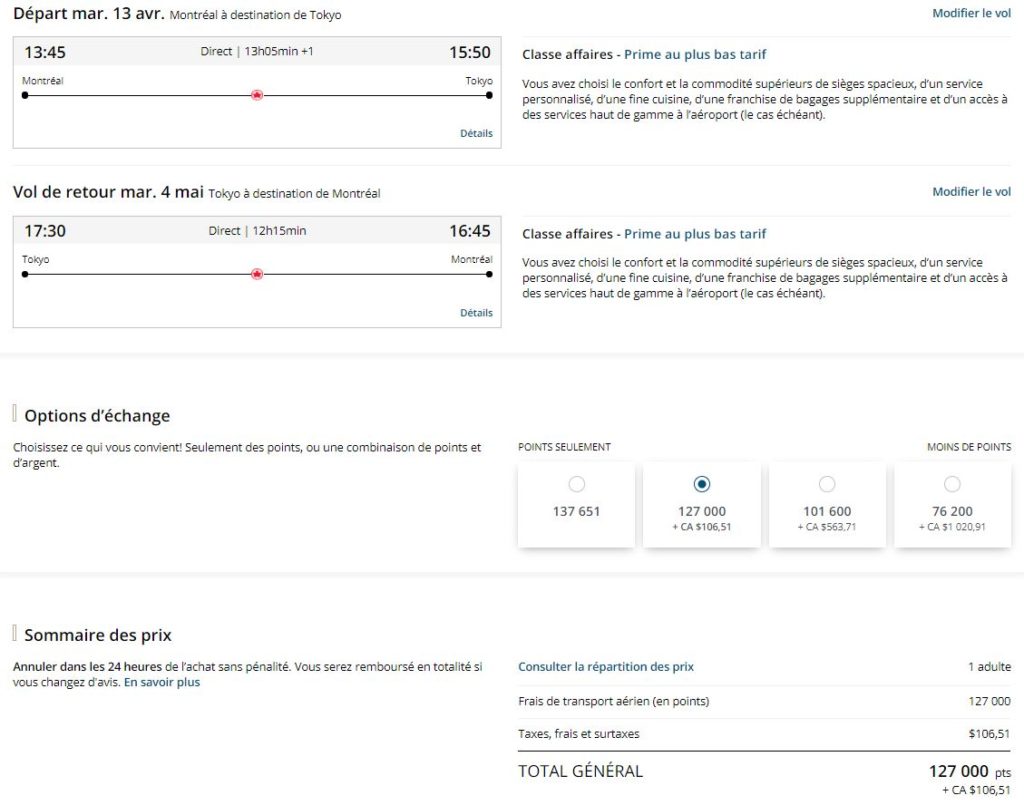Viewport: 1024px width, 805px height.
Task: Select the 137 651 points only option
Action: (x=576, y=483)
